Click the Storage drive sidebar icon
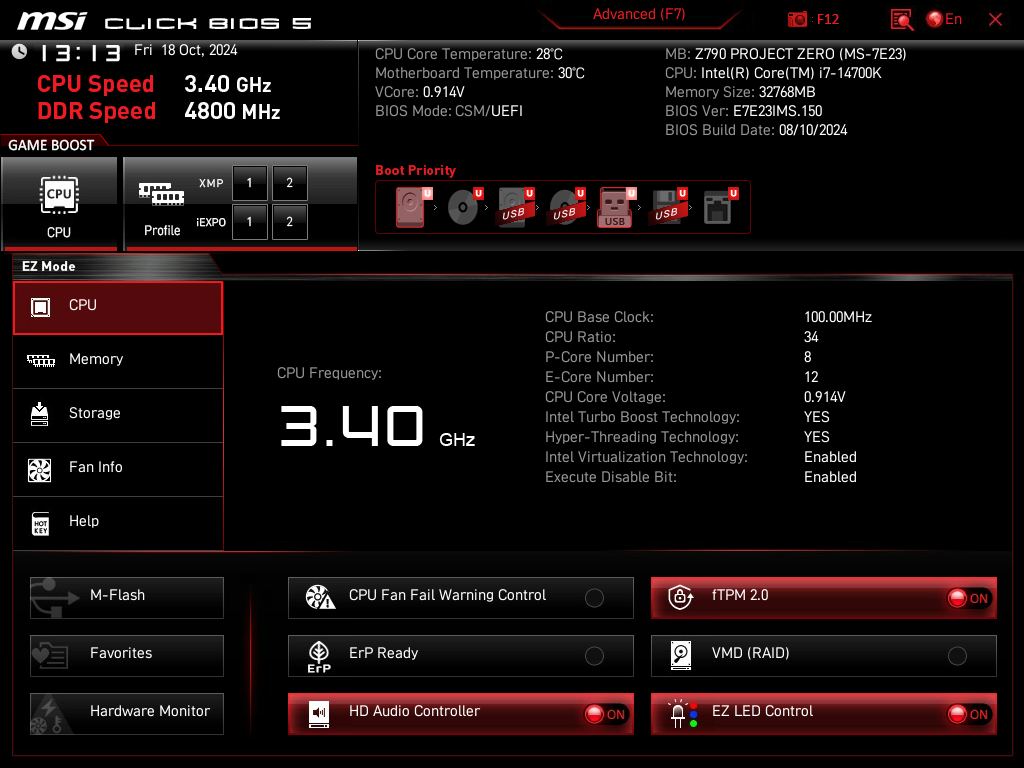 (x=40, y=414)
